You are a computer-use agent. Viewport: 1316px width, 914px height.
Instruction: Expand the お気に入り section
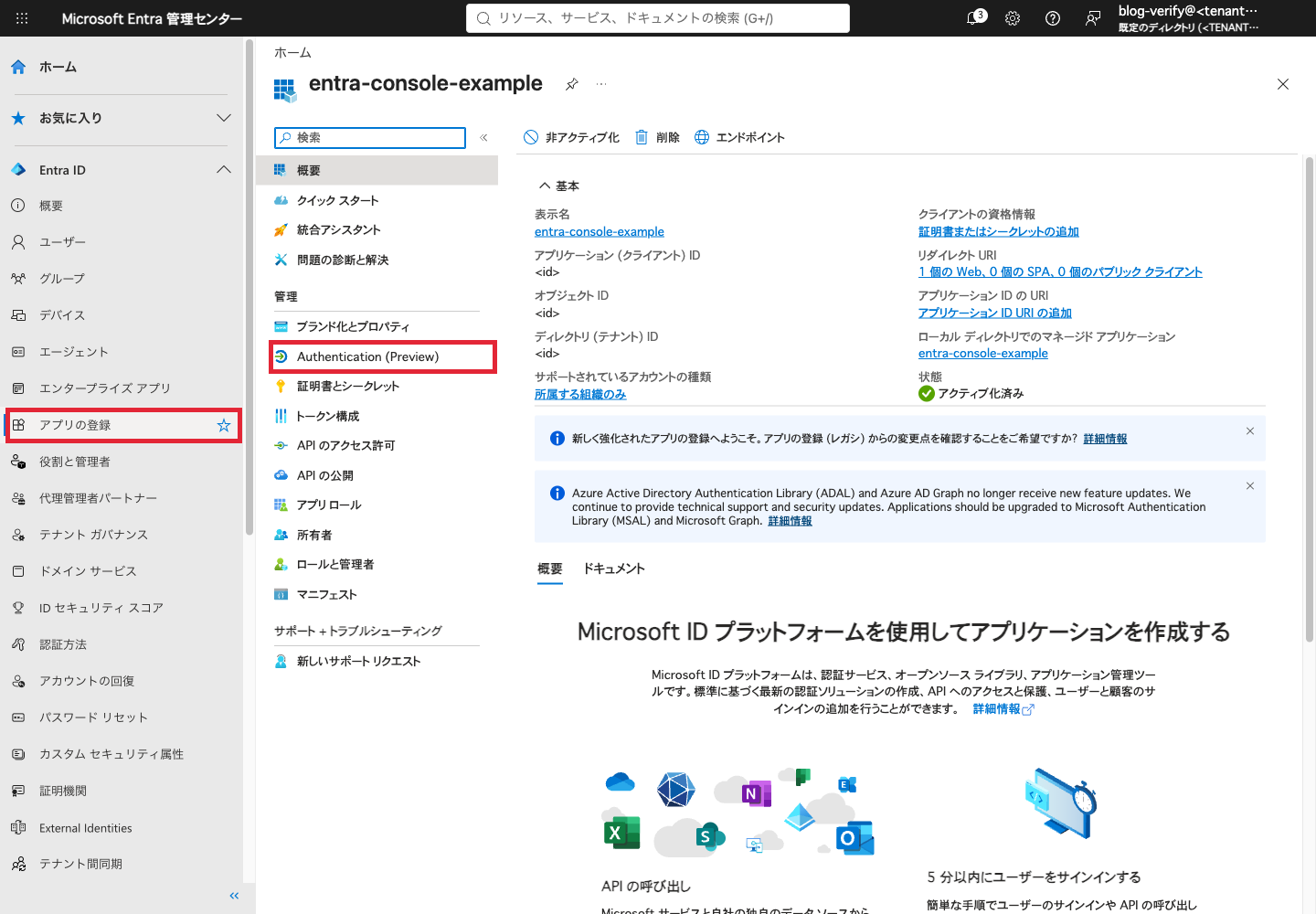click(x=224, y=118)
